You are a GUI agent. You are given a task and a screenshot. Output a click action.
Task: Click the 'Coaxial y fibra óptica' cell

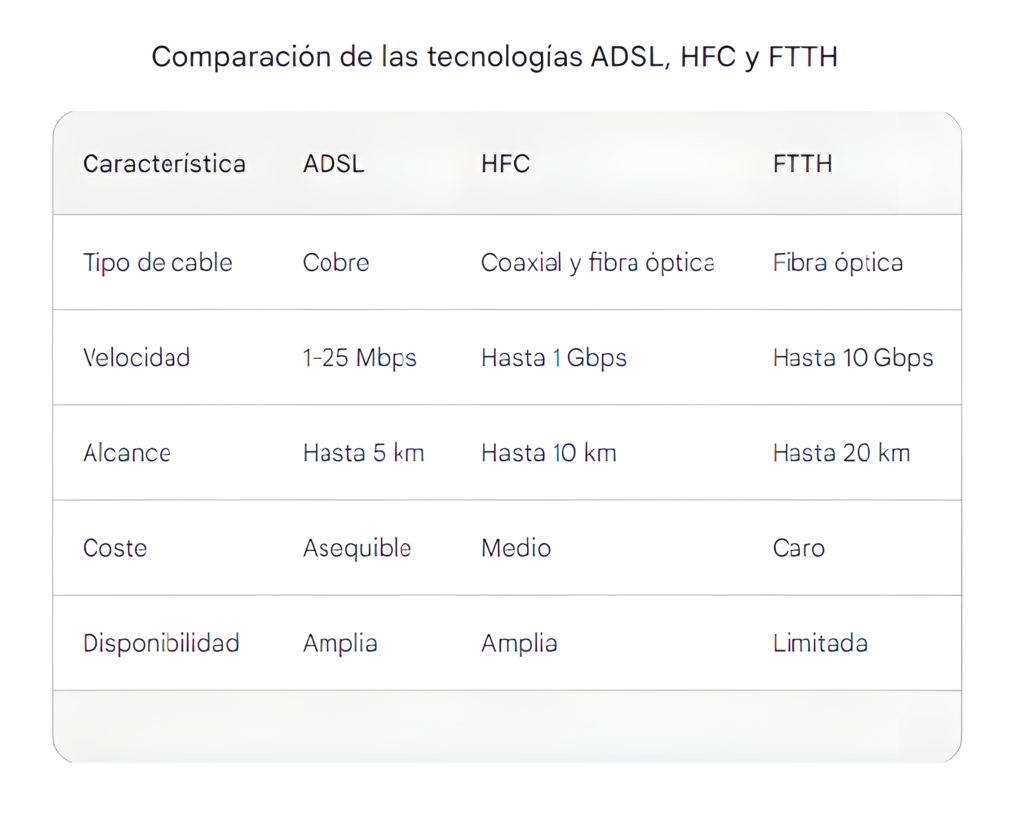click(597, 263)
